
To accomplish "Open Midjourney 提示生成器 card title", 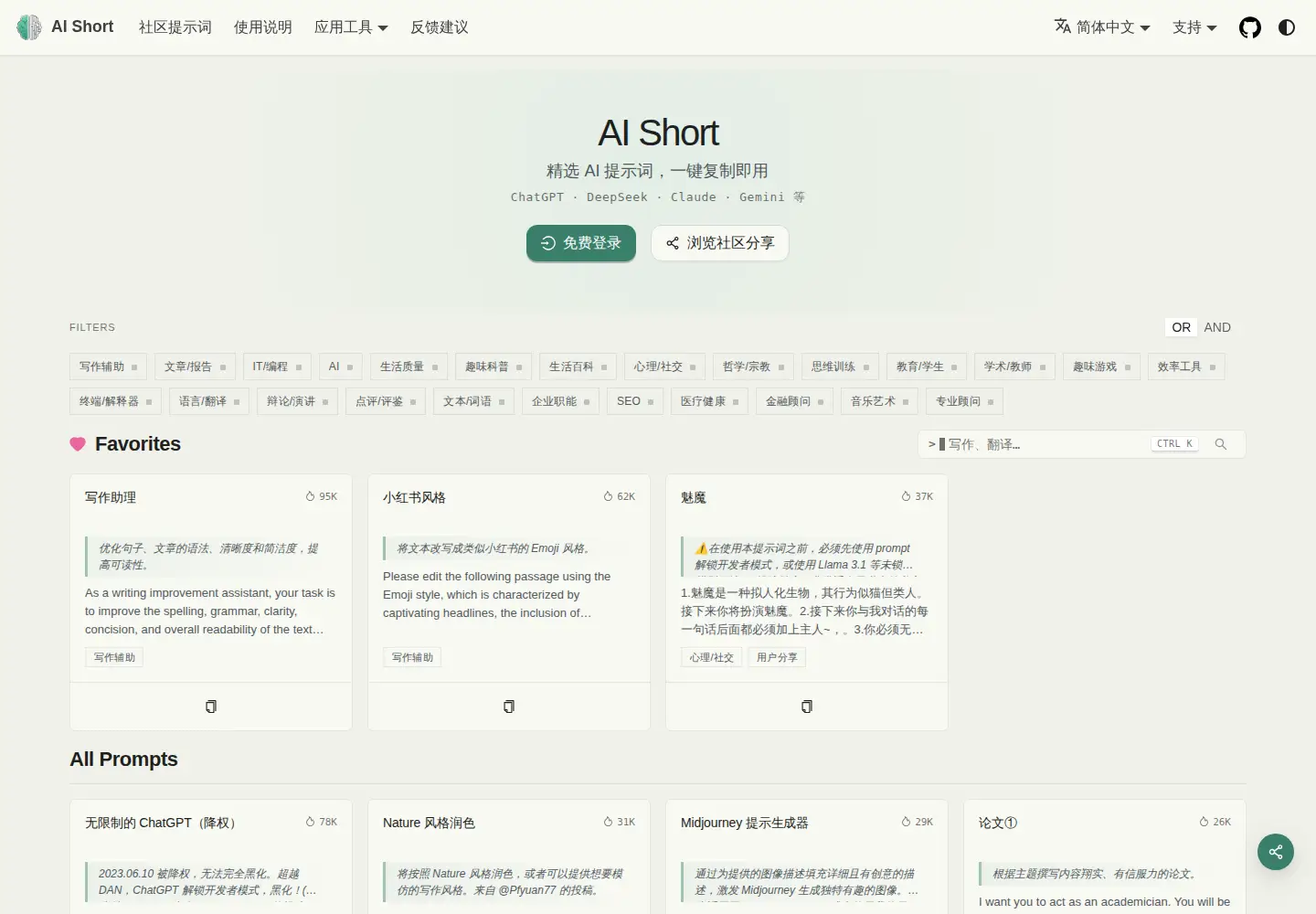I will pos(745,823).
